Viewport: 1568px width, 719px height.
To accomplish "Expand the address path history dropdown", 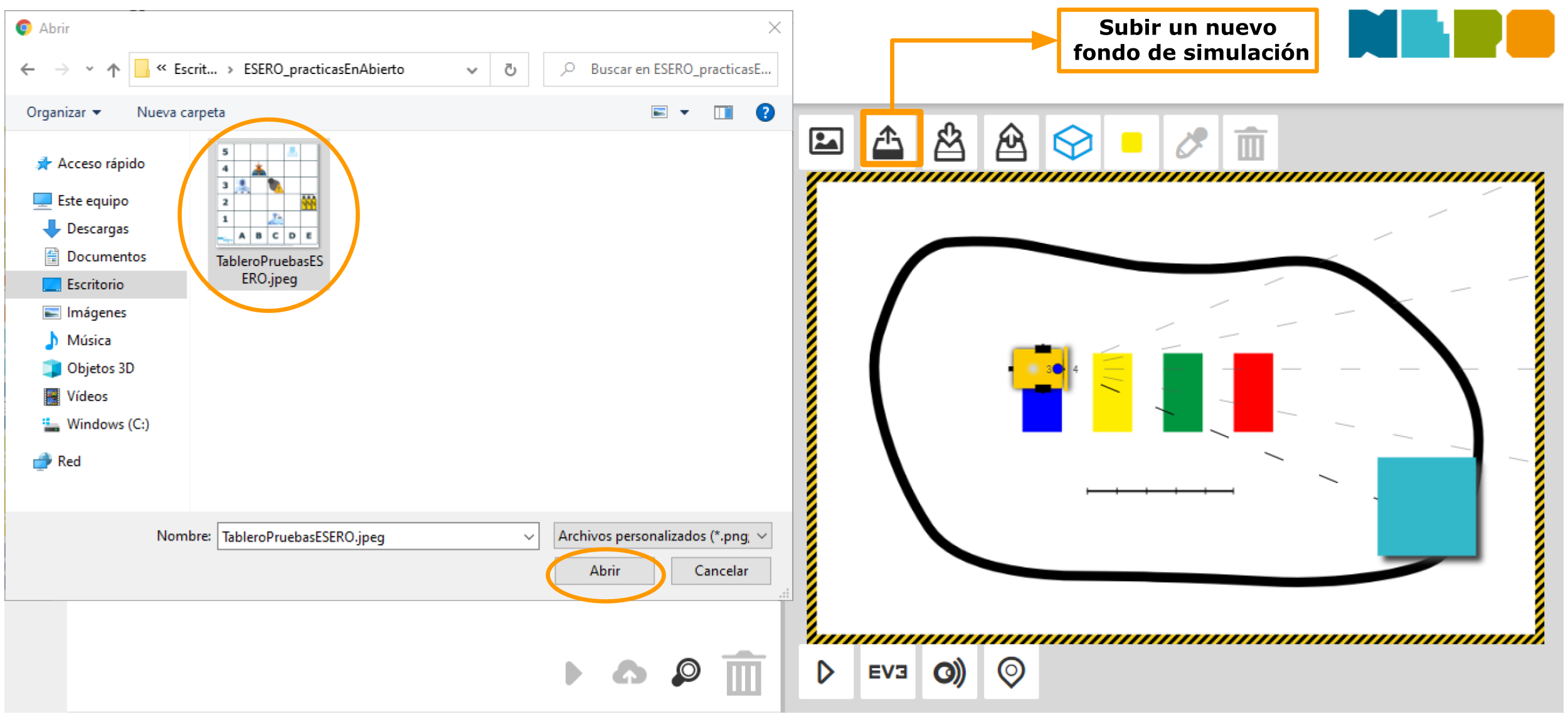I will tap(472, 70).
